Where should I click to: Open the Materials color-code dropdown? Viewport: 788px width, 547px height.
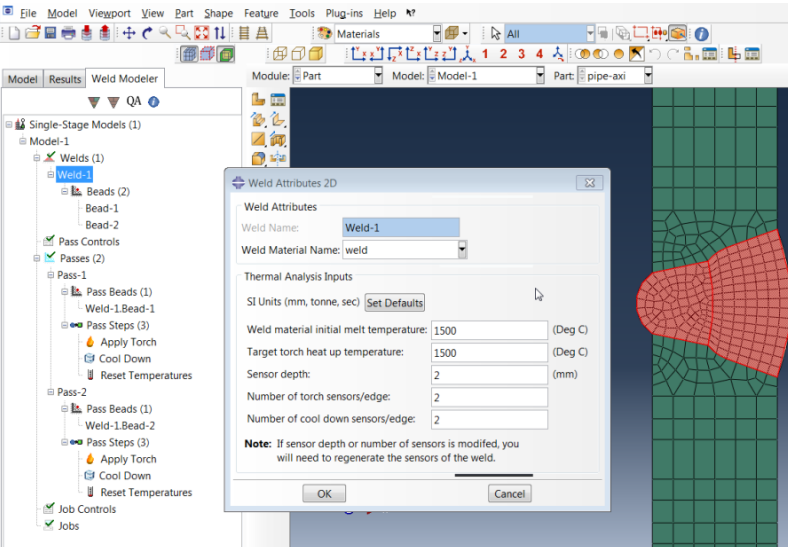click(437, 34)
